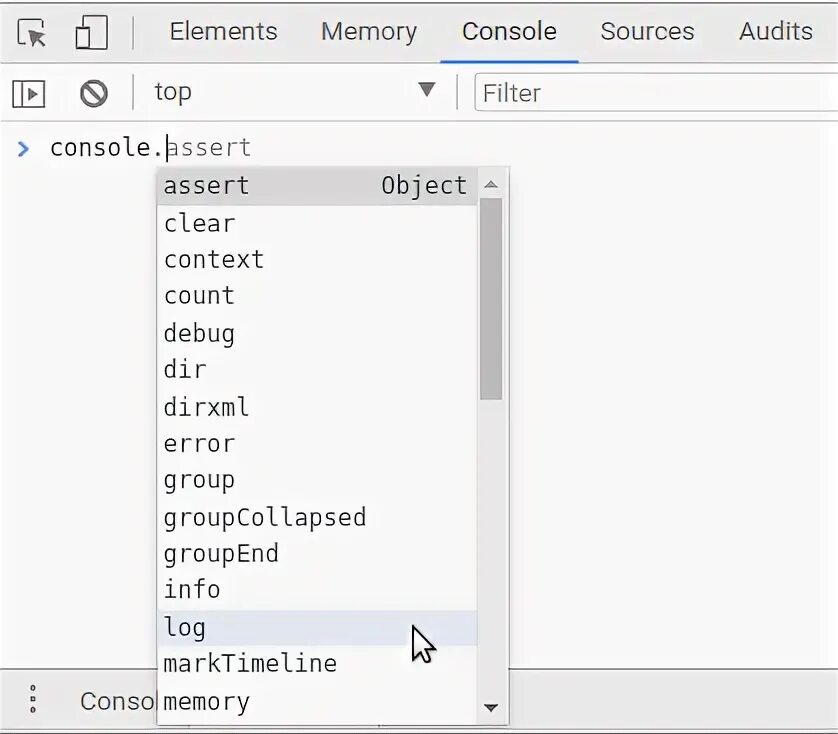Open the Sources tab
Image resolution: width=838 pixels, height=734 pixels.
[x=647, y=31]
